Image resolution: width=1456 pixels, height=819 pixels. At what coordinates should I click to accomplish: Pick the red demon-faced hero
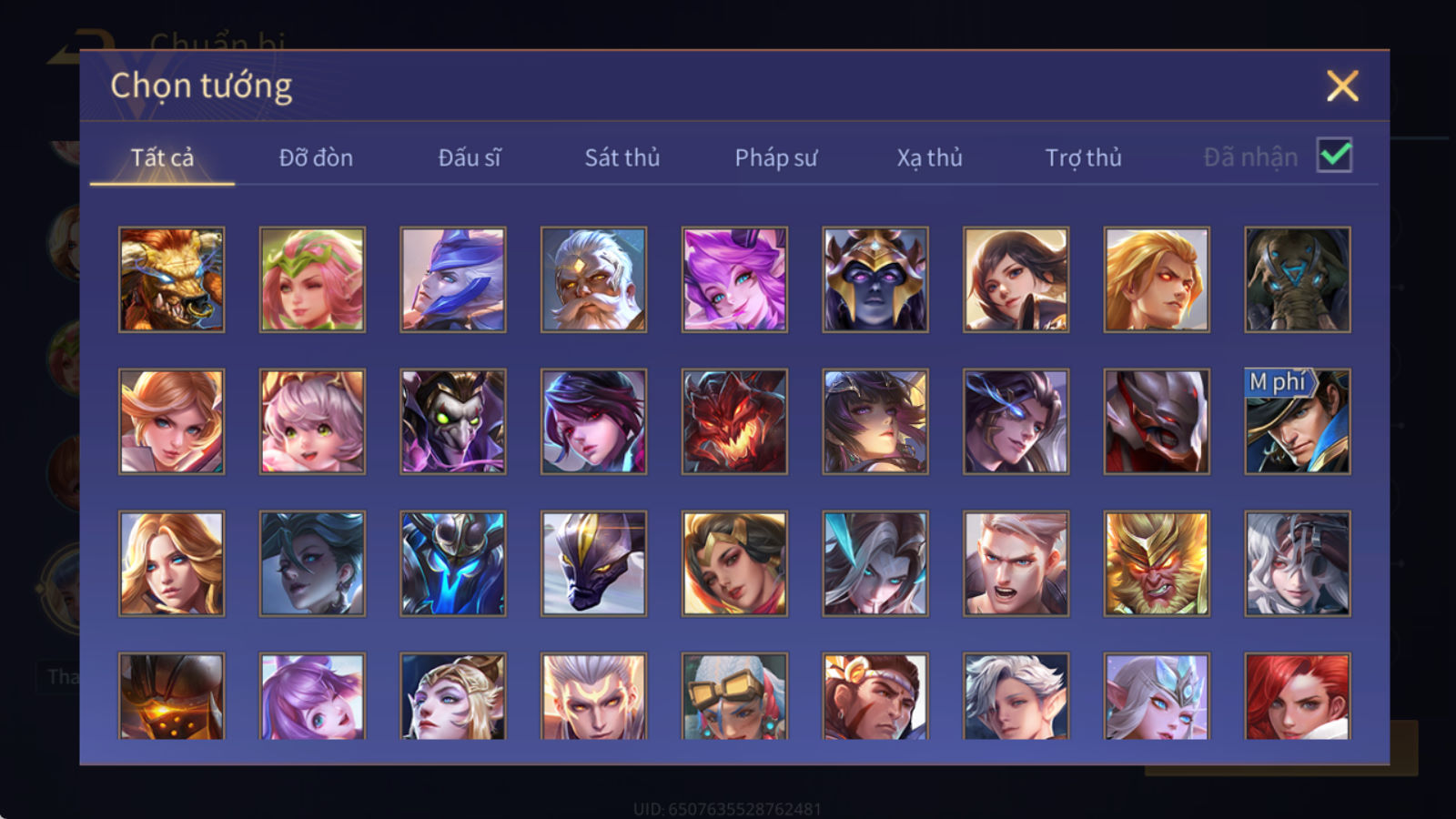[734, 421]
